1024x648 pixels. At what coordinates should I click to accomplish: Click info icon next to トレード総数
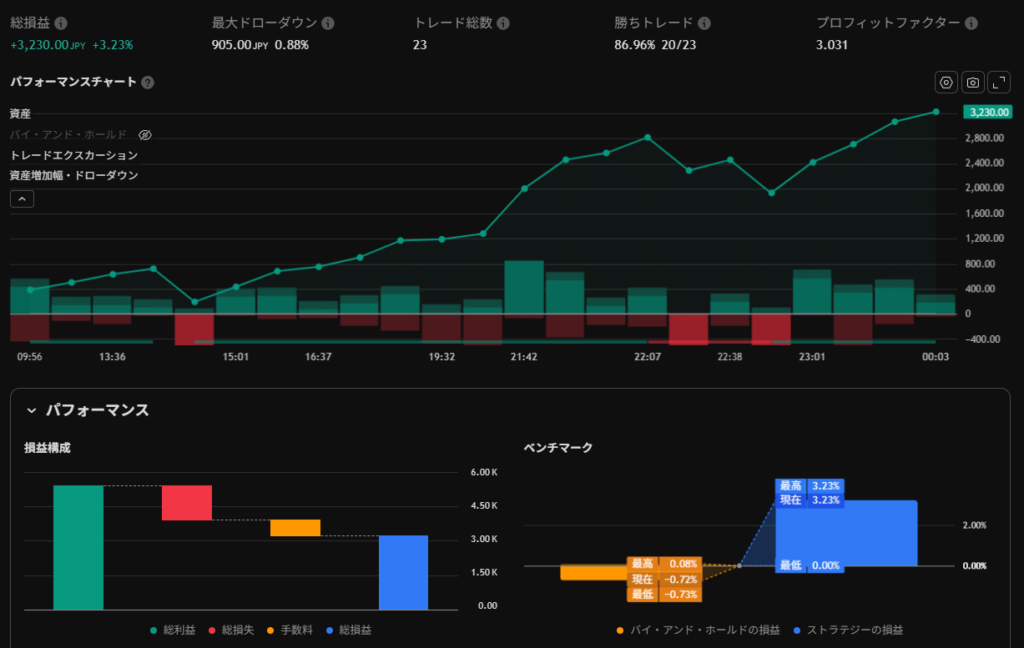coord(502,23)
